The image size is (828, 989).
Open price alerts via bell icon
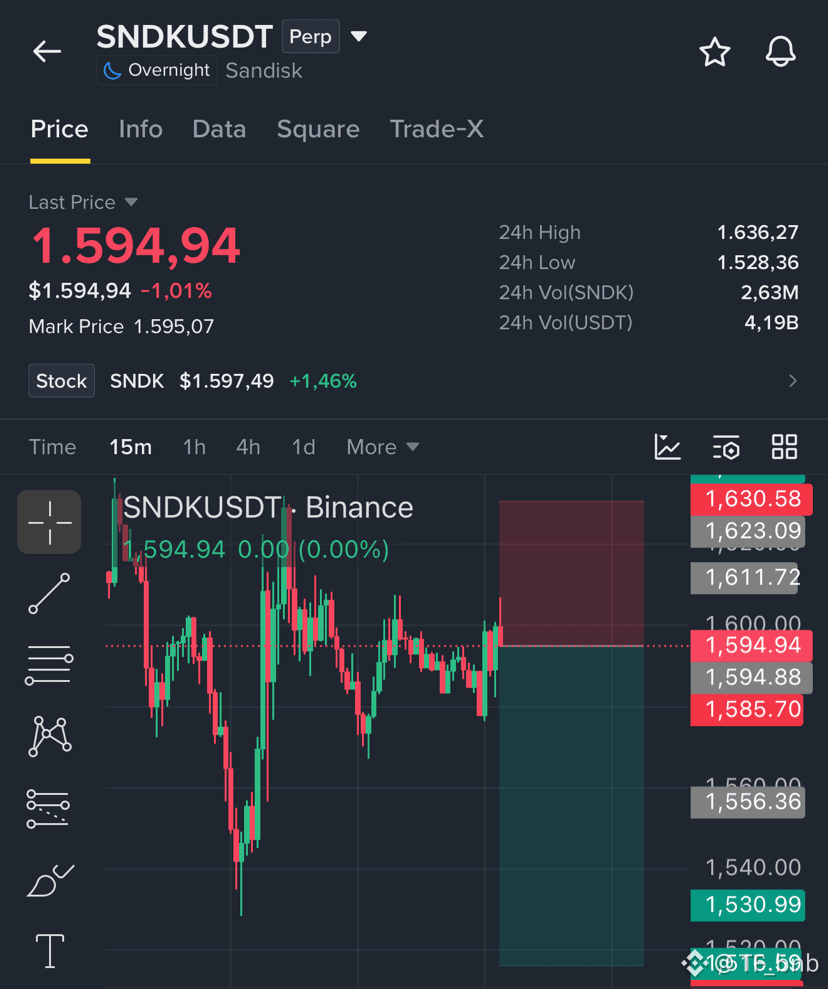[x=781, y=52]
